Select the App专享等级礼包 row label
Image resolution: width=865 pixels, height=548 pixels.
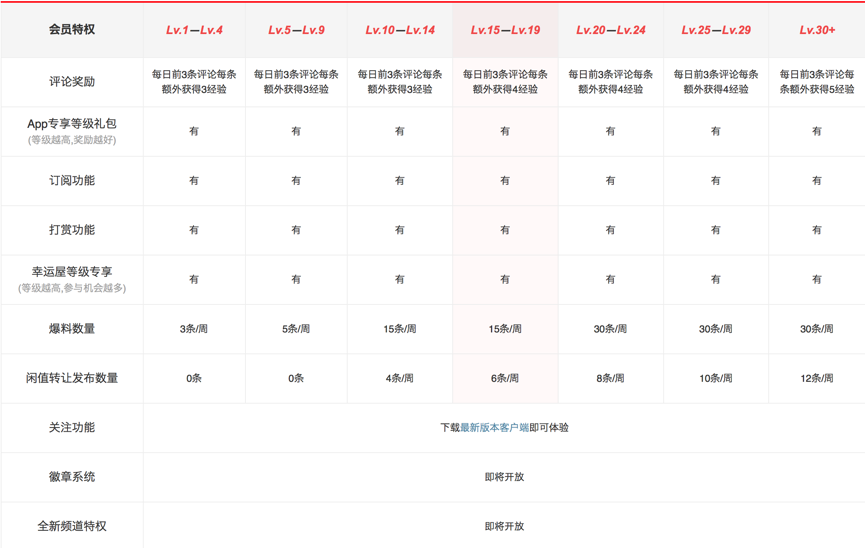72,124
